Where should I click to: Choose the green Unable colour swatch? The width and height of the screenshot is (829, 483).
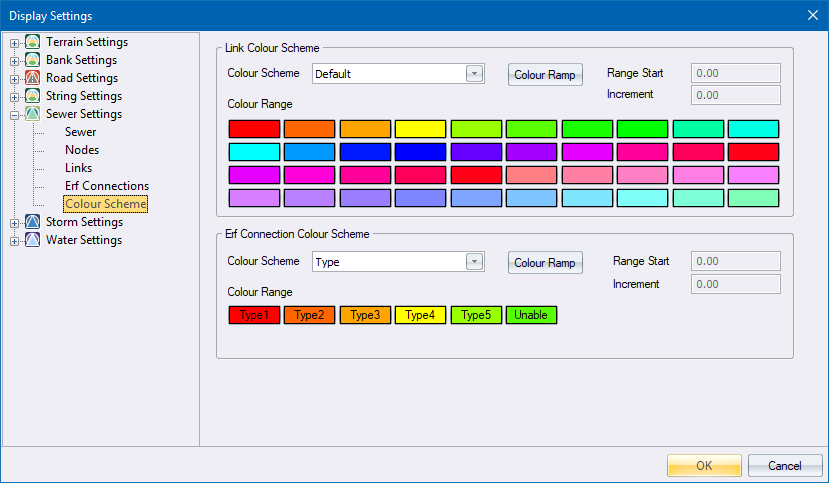pos(531,315)
